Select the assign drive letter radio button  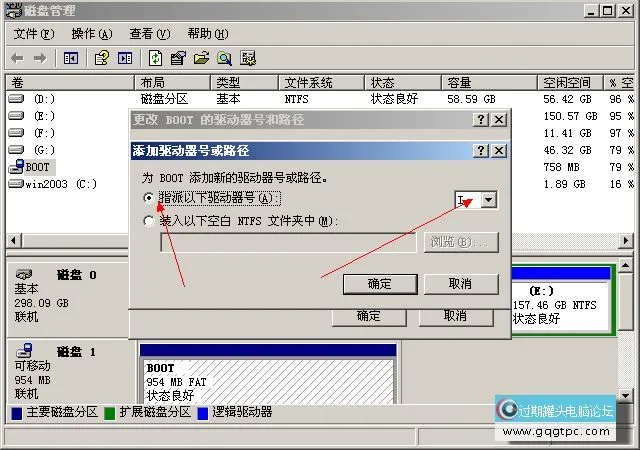coord(149,198)
